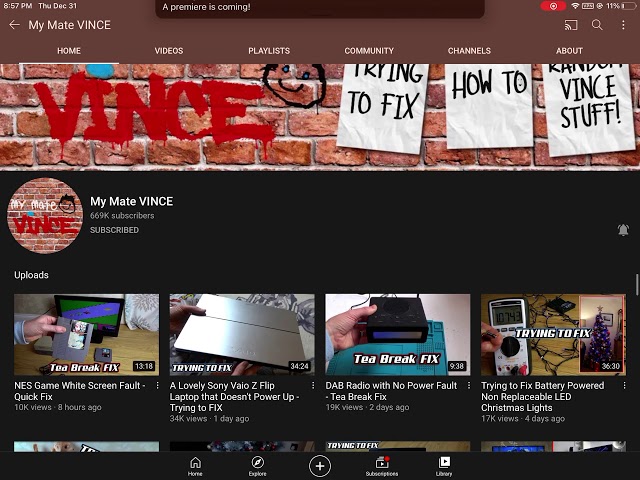
Task: Click the 8:57 PM clock in status bar
Action: pos(18,6)
